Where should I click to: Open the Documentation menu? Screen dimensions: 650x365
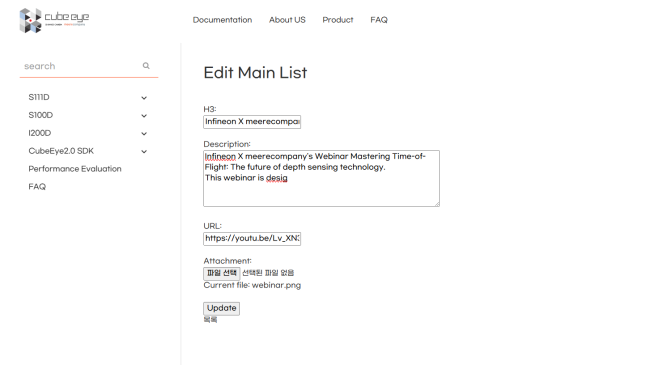(222, 20)
